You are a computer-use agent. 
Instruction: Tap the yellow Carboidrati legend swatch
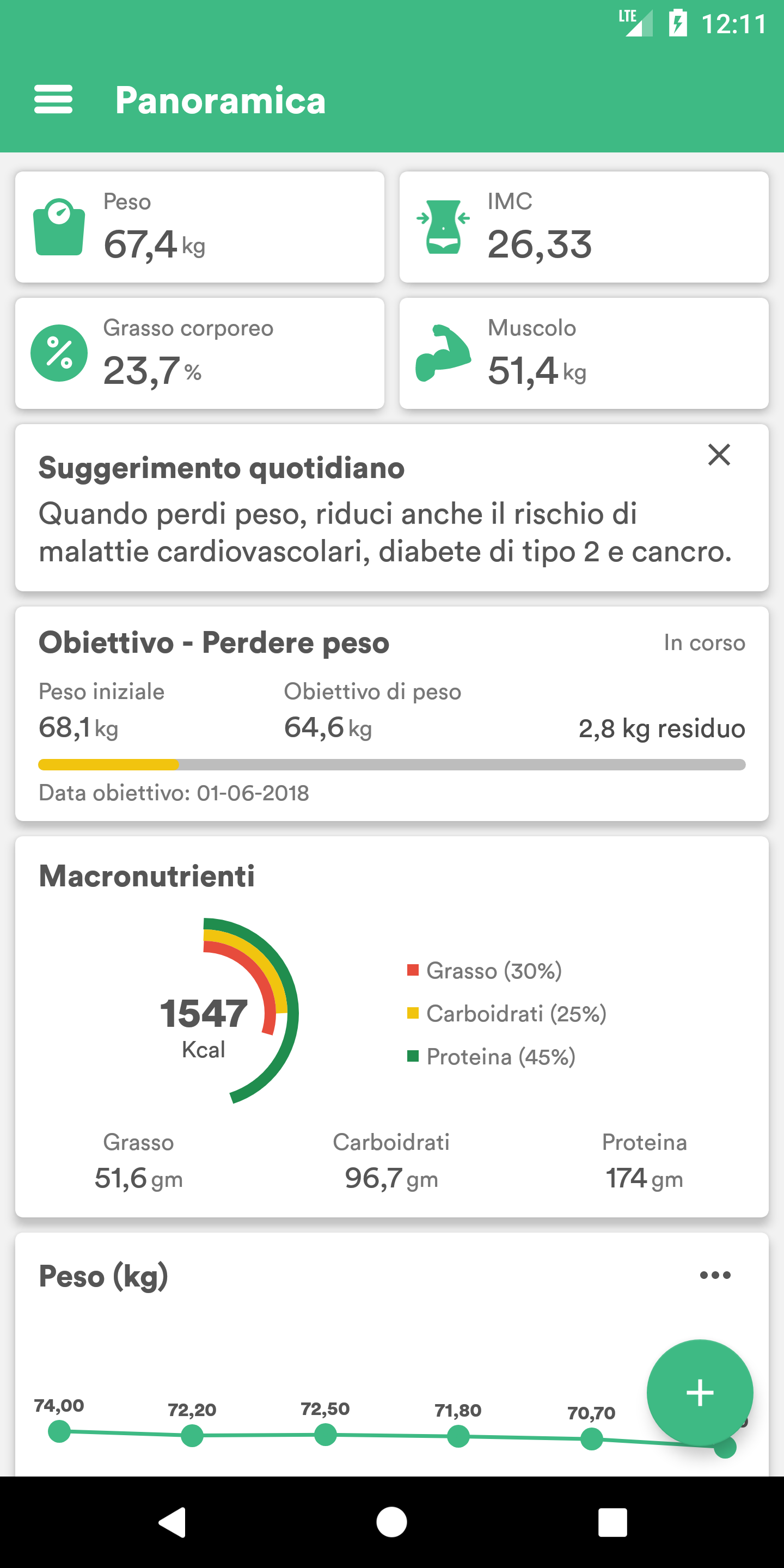[413, 1013]
